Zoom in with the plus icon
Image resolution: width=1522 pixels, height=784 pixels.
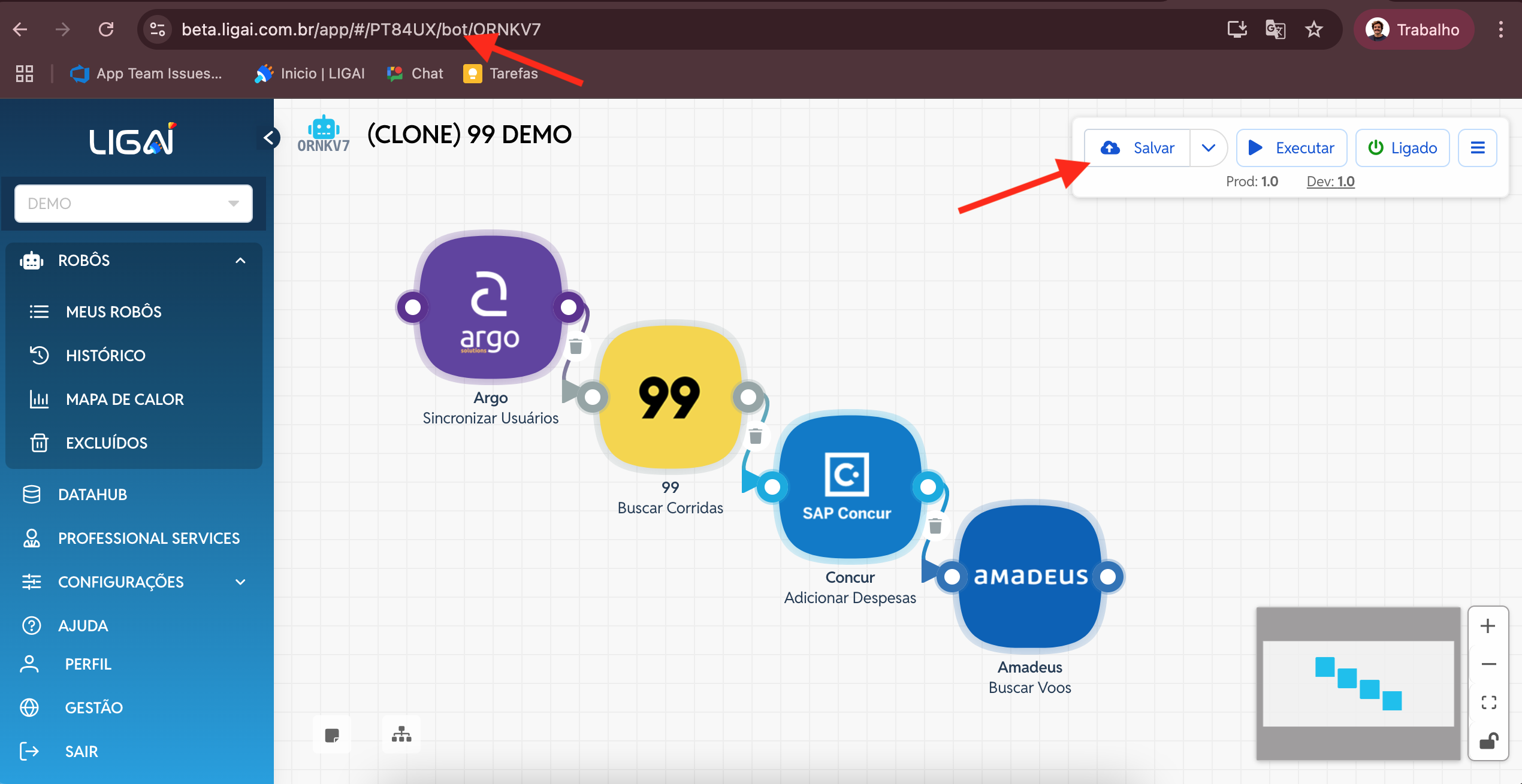pyautogui.click(x=1488, y=626)
